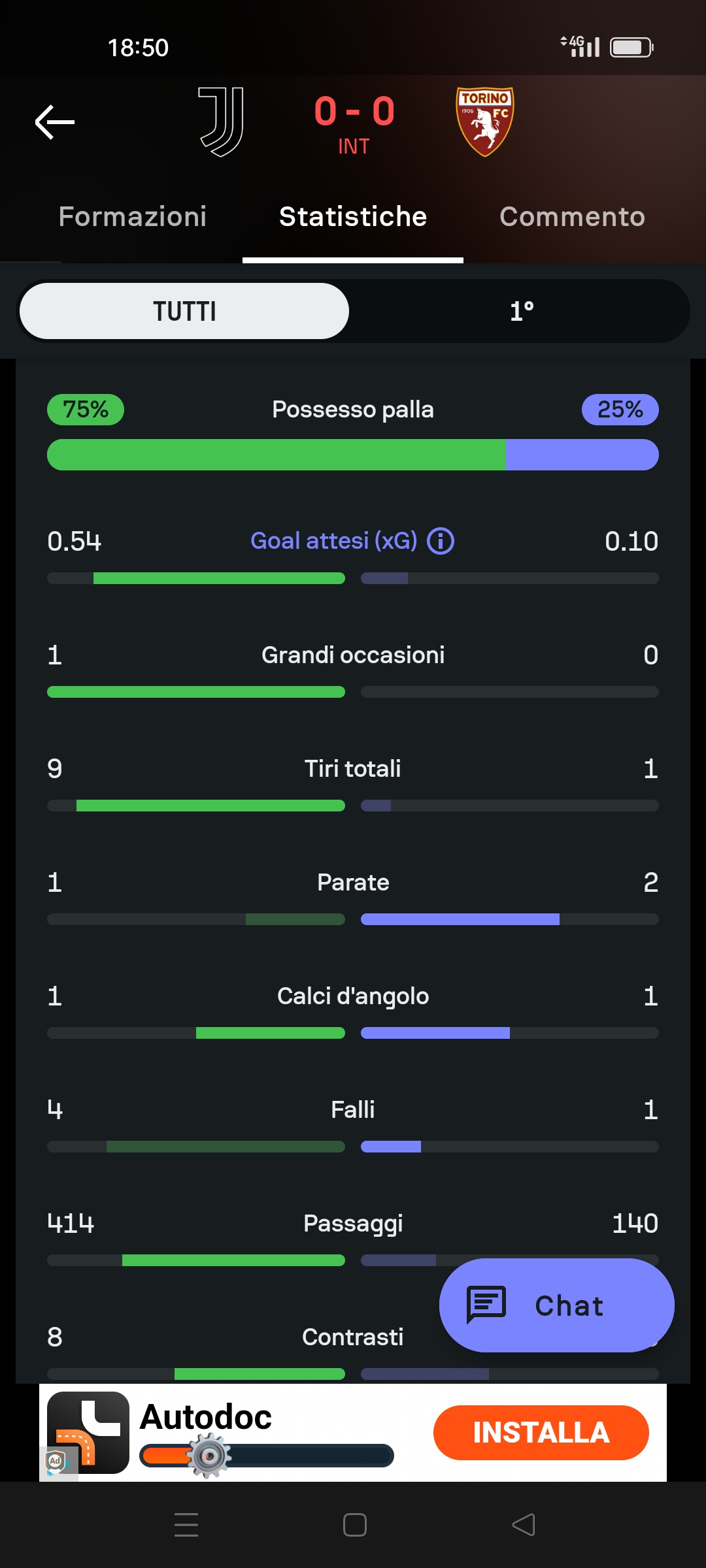Viewport: 706px width, 1568px height.
Task: Tap the xG info icon
Action: click(x=441, y=542)
